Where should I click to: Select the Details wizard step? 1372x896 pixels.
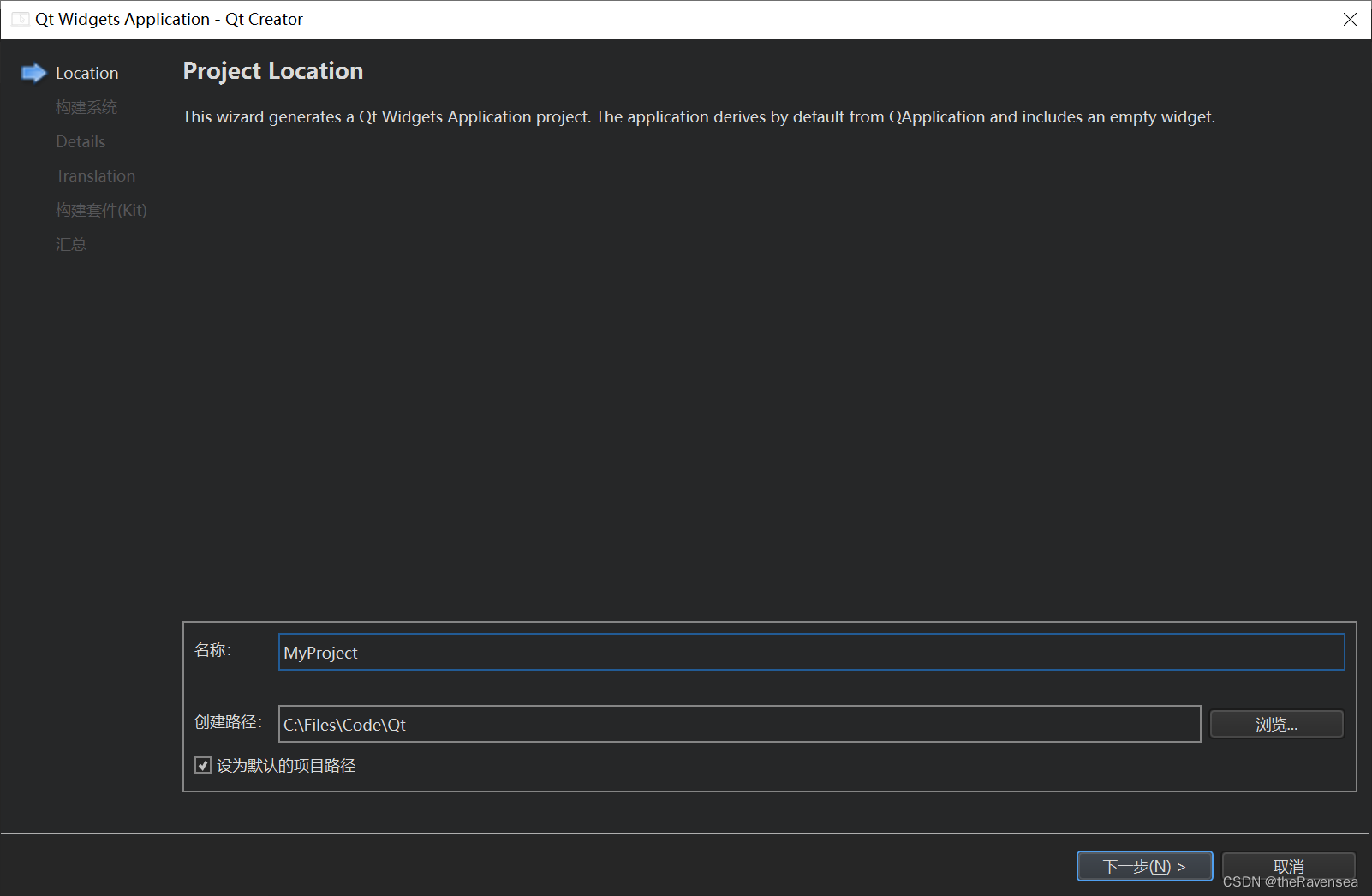[81, 141]
